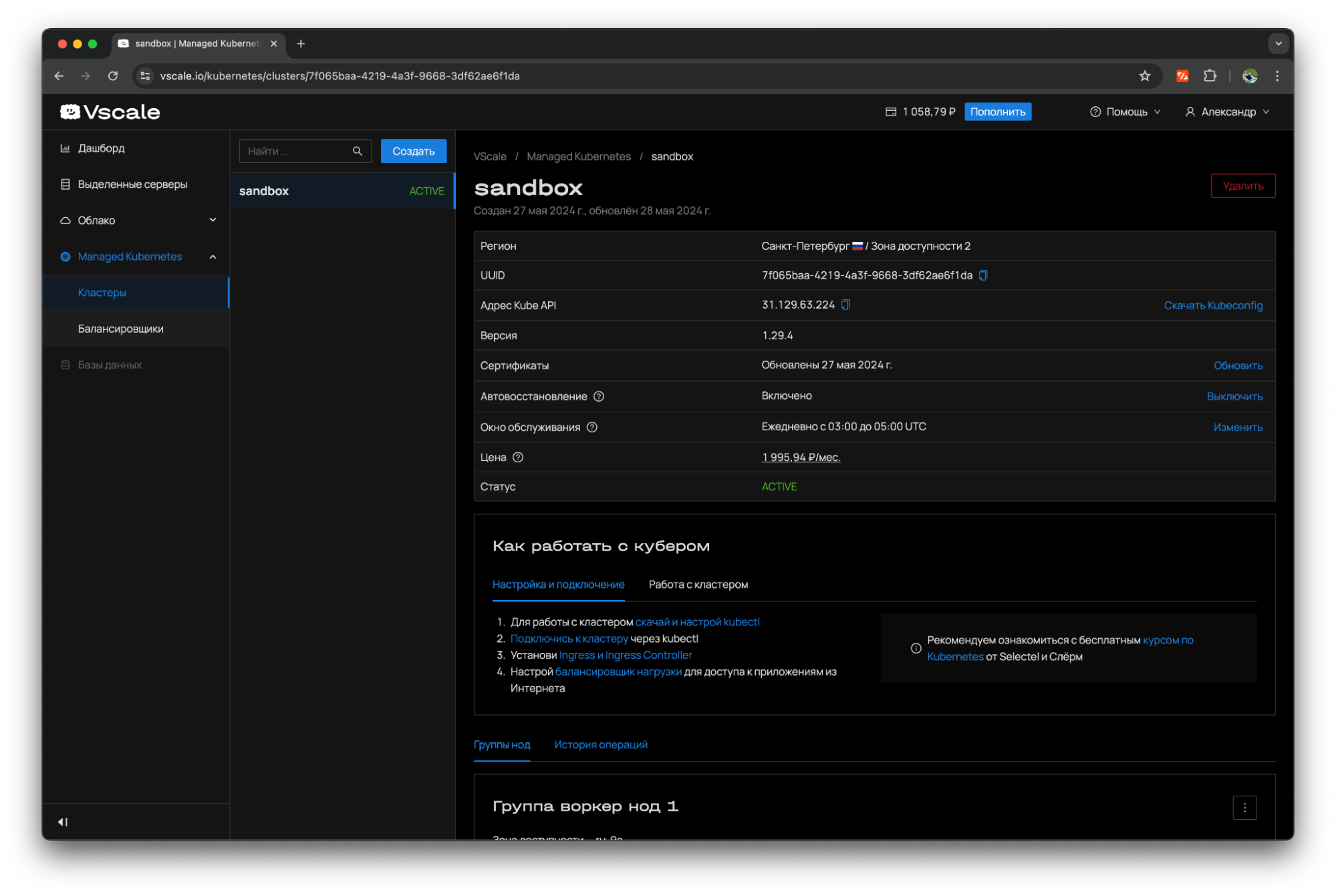Click the browser back arrow
The width and height of the screenshot is (1336, 896).
coord(59,76)
